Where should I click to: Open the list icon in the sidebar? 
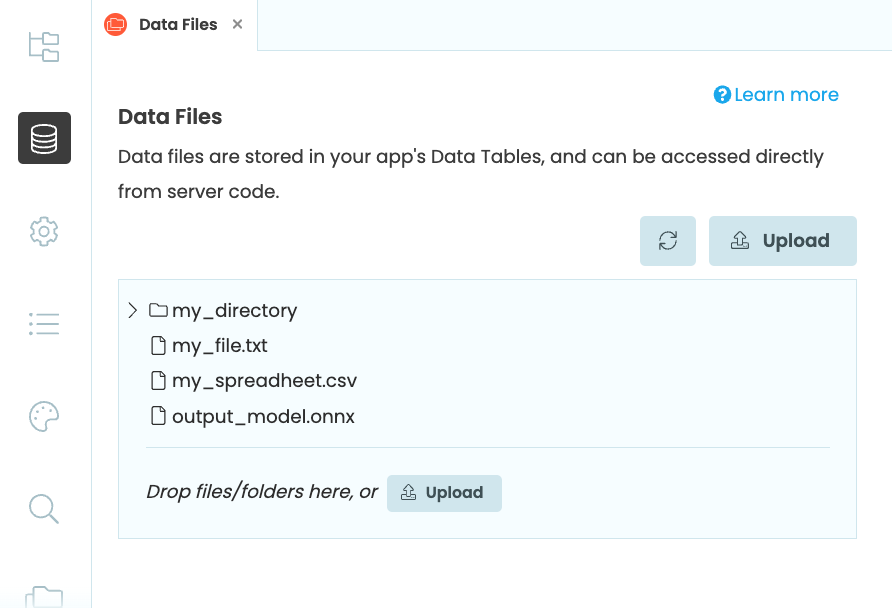point(44,324)
